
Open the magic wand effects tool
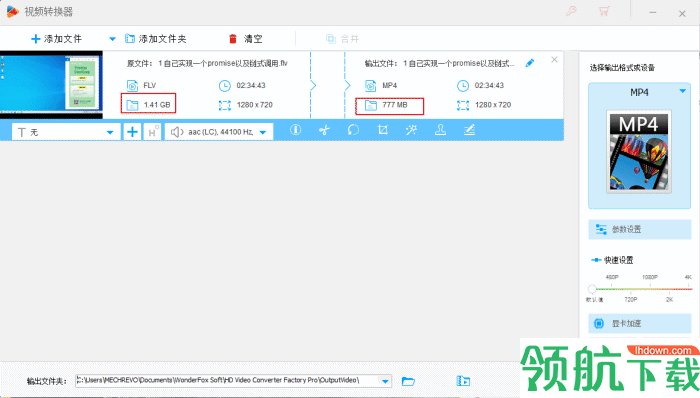[411, 130]
